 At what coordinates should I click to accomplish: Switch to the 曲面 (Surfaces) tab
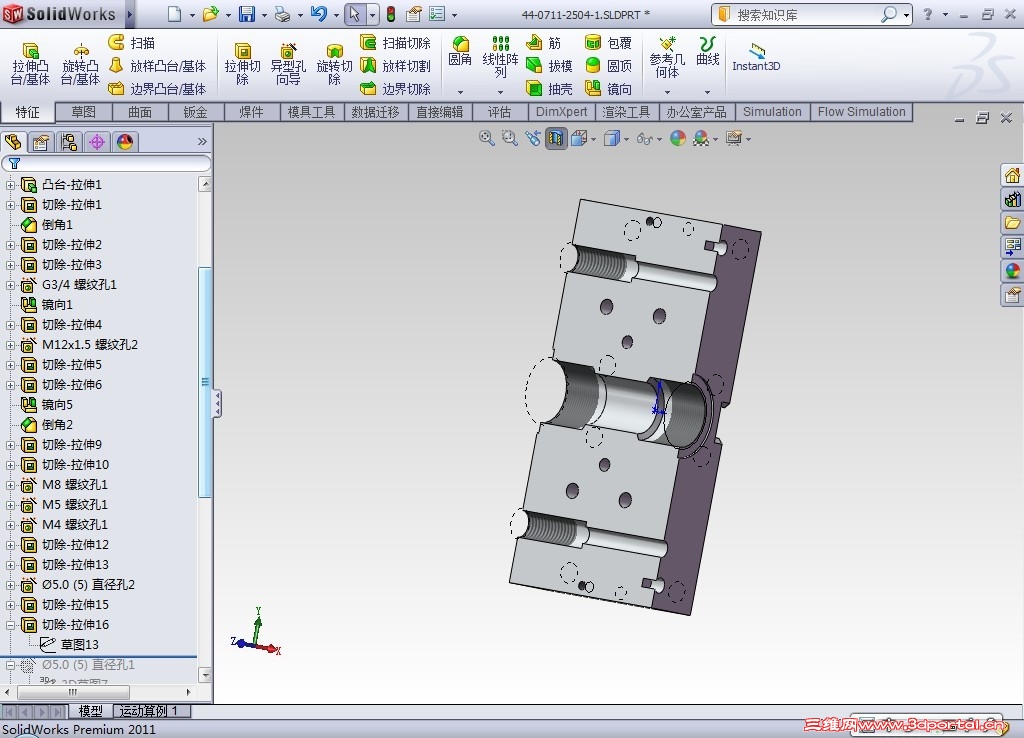pos(140,112)
